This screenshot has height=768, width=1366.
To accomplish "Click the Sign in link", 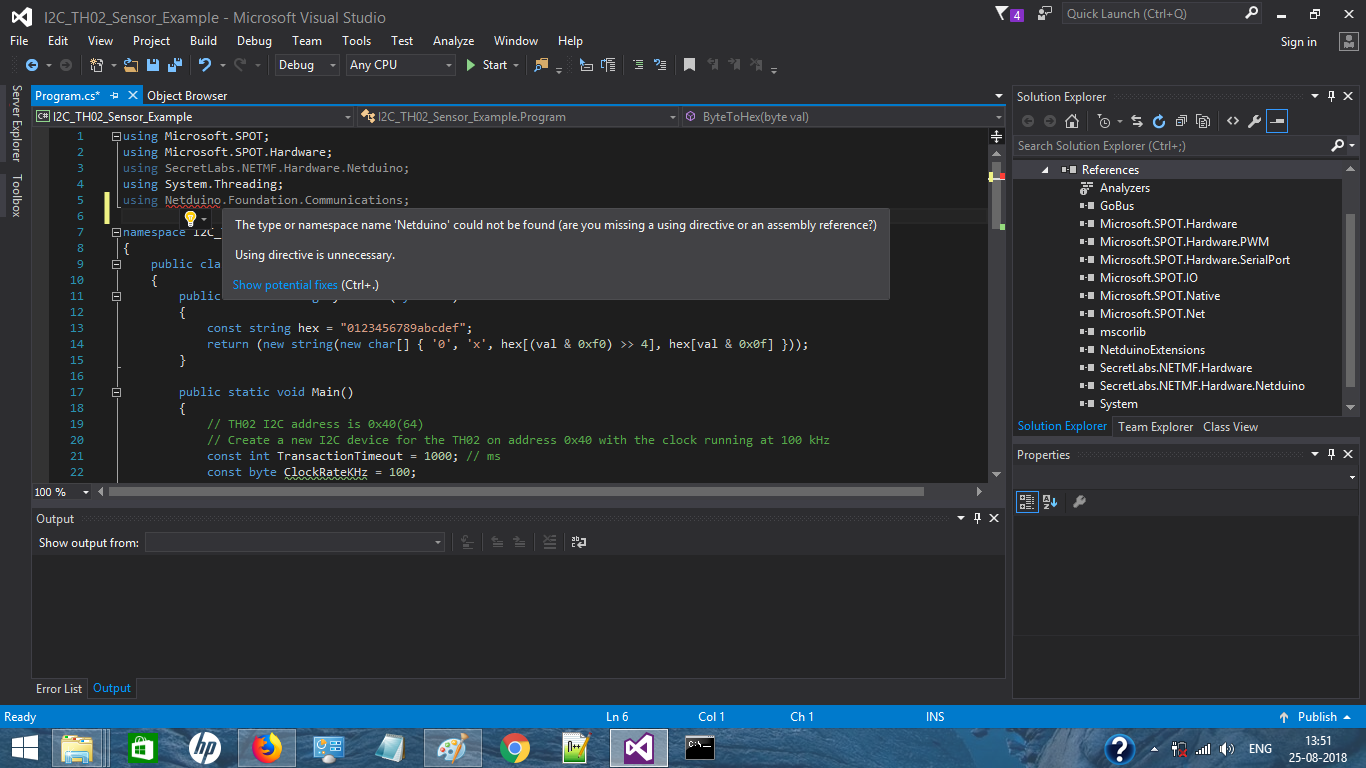I will 1298,42.
